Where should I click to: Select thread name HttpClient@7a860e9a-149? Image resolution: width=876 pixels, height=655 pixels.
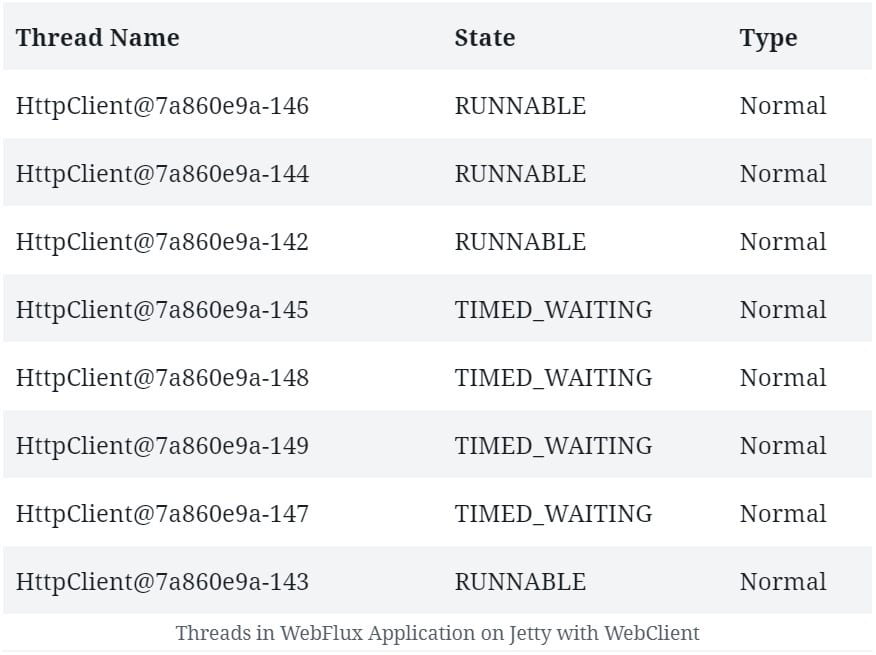pos(162,446)
